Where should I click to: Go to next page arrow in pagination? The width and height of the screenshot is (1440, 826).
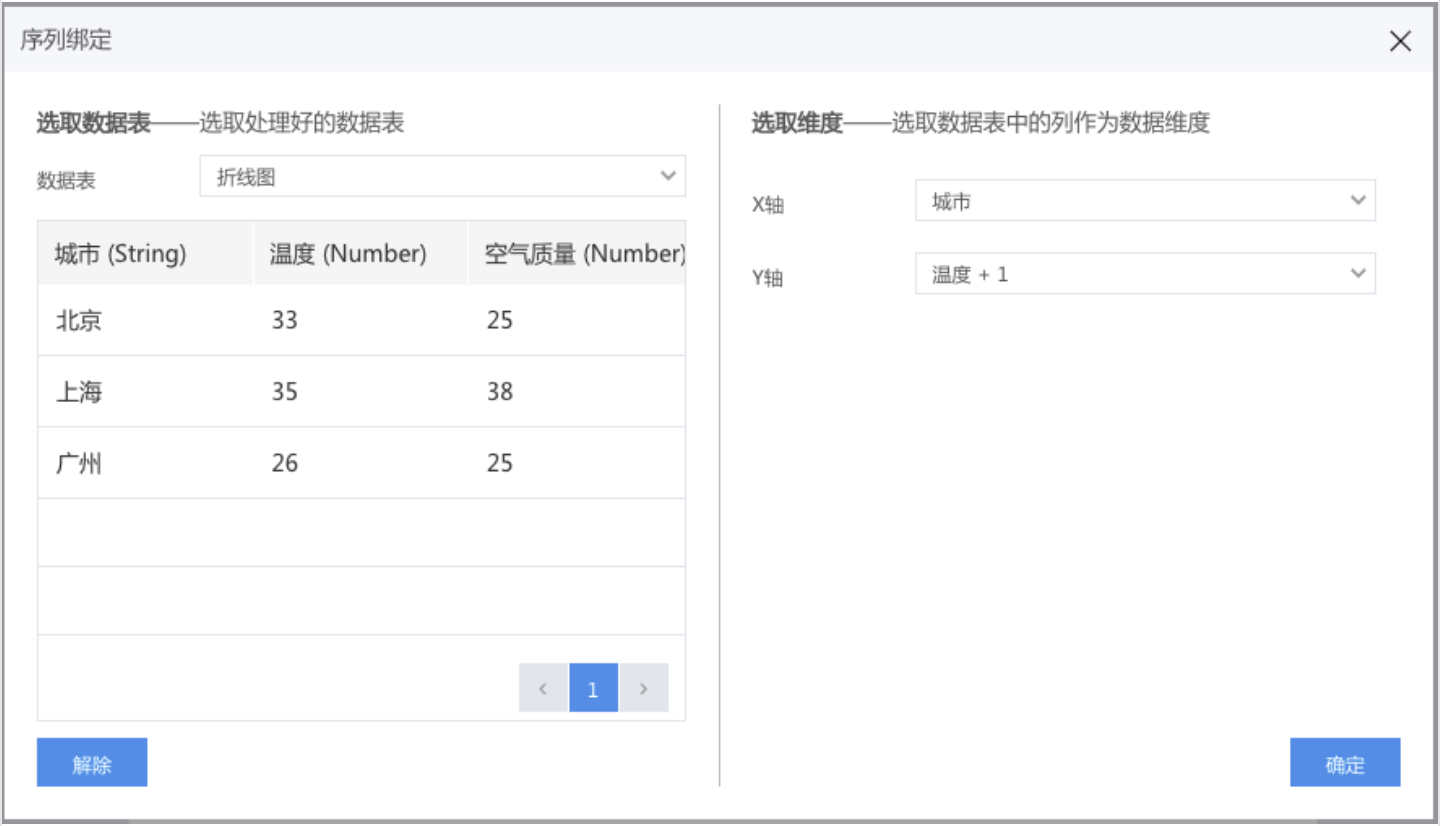coord(643,688)
